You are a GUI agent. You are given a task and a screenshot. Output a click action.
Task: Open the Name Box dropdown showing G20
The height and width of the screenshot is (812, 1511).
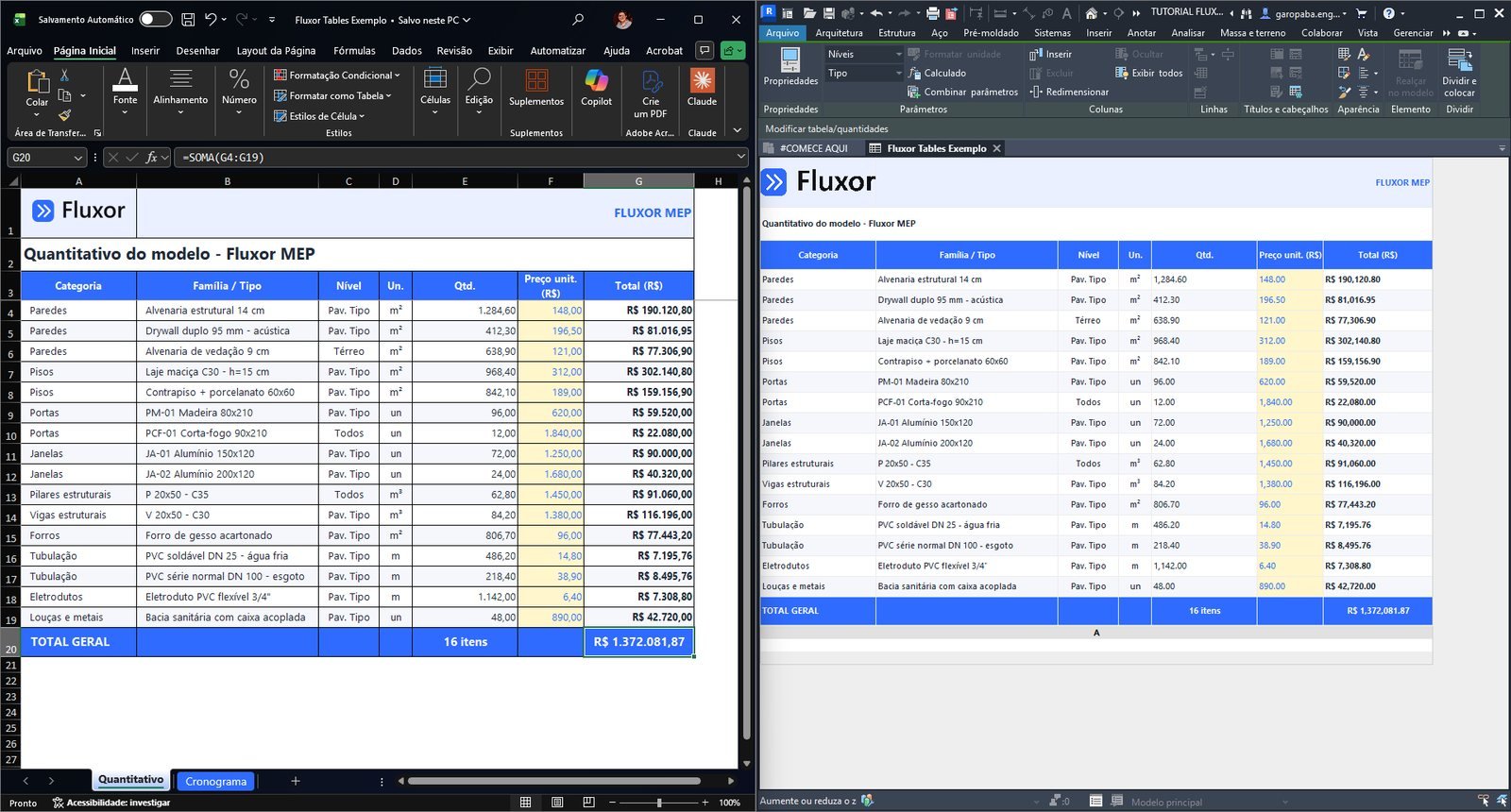click(78, 158)
